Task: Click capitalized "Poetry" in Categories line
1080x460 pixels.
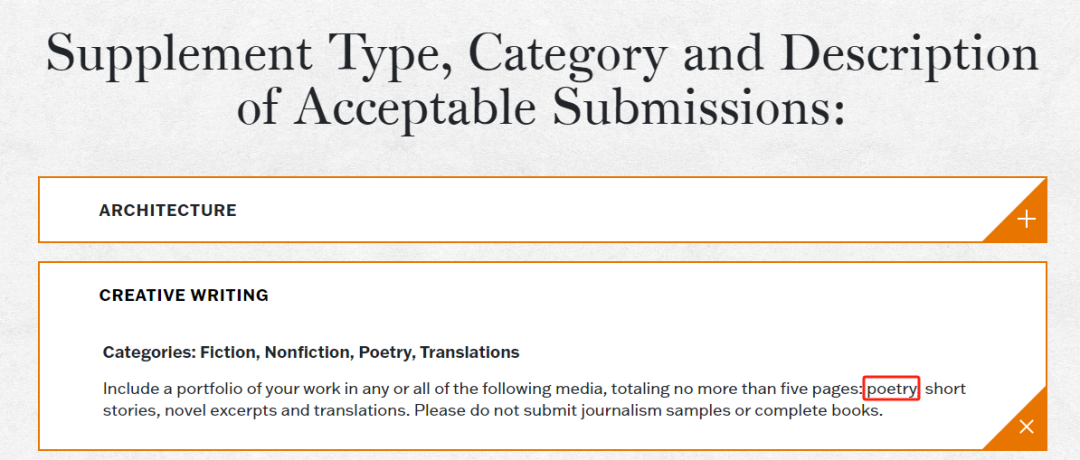Action: tap(383, 352)
